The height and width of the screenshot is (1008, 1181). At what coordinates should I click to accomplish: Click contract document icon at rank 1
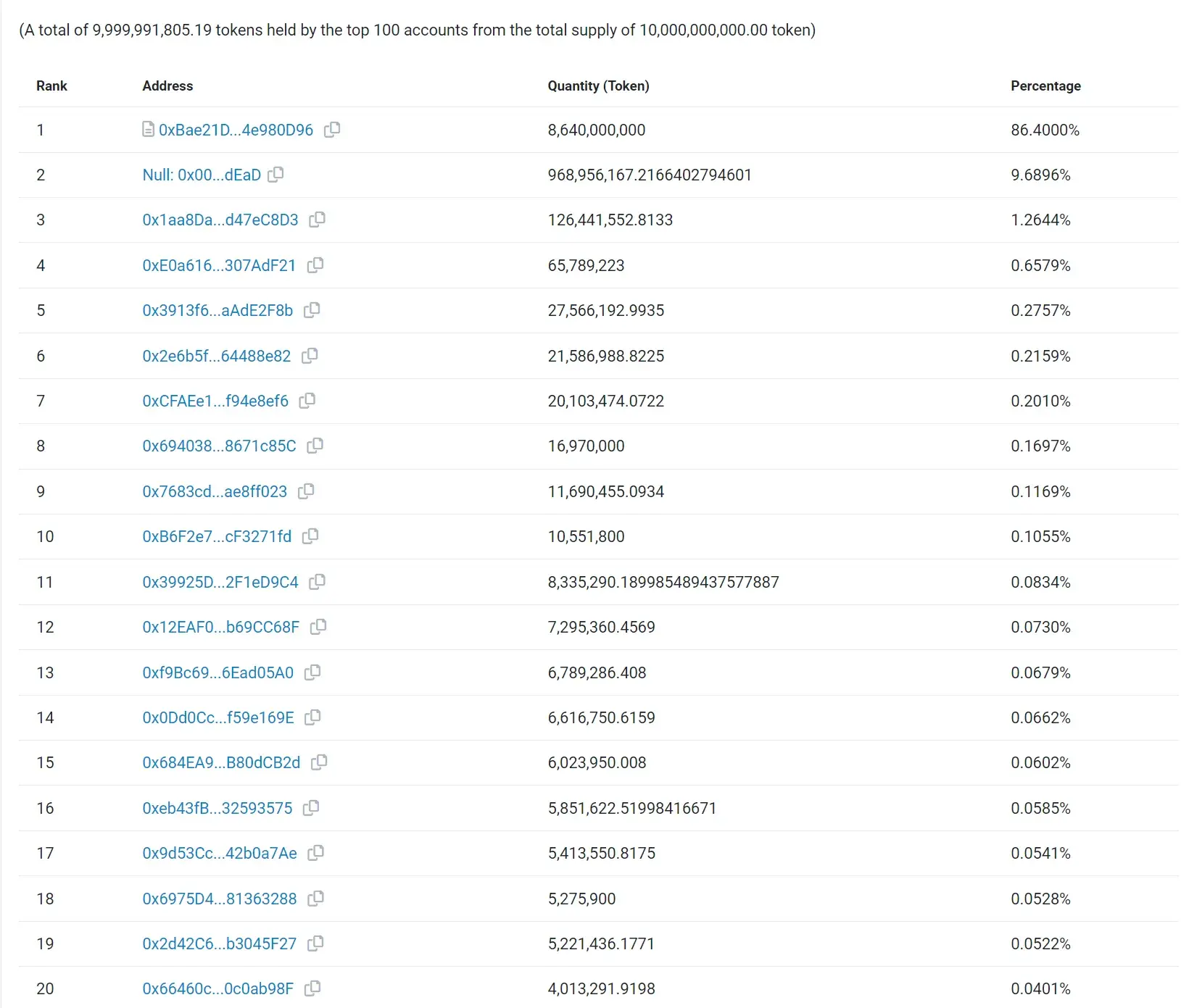[x=148, y=130]
